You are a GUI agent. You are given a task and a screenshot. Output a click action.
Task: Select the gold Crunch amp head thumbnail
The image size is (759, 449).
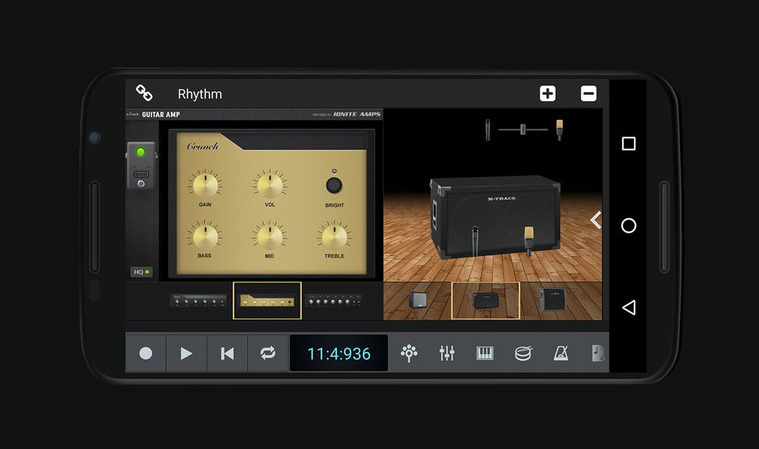click(267, 300)
